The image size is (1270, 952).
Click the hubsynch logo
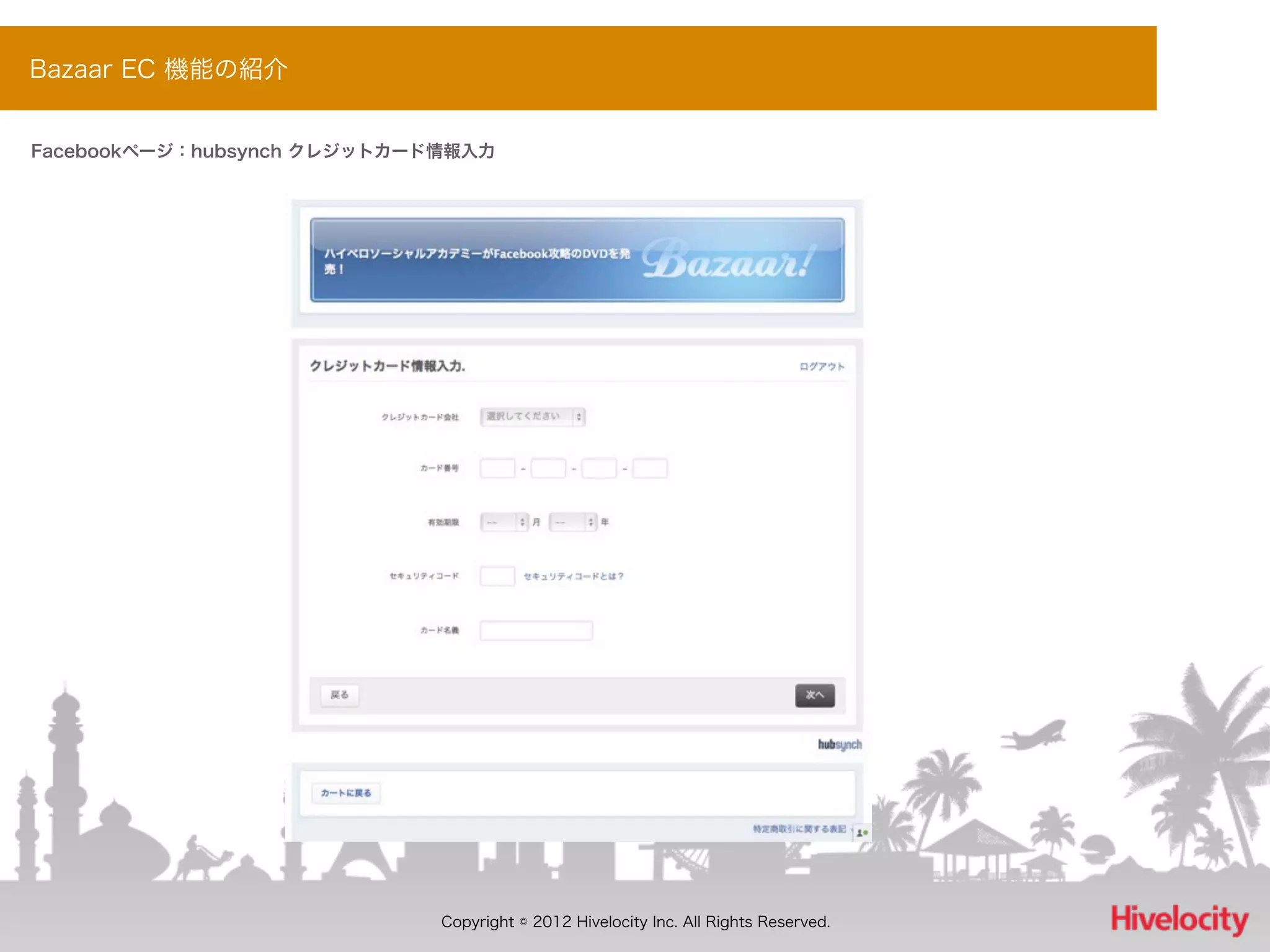pos(840,744)
